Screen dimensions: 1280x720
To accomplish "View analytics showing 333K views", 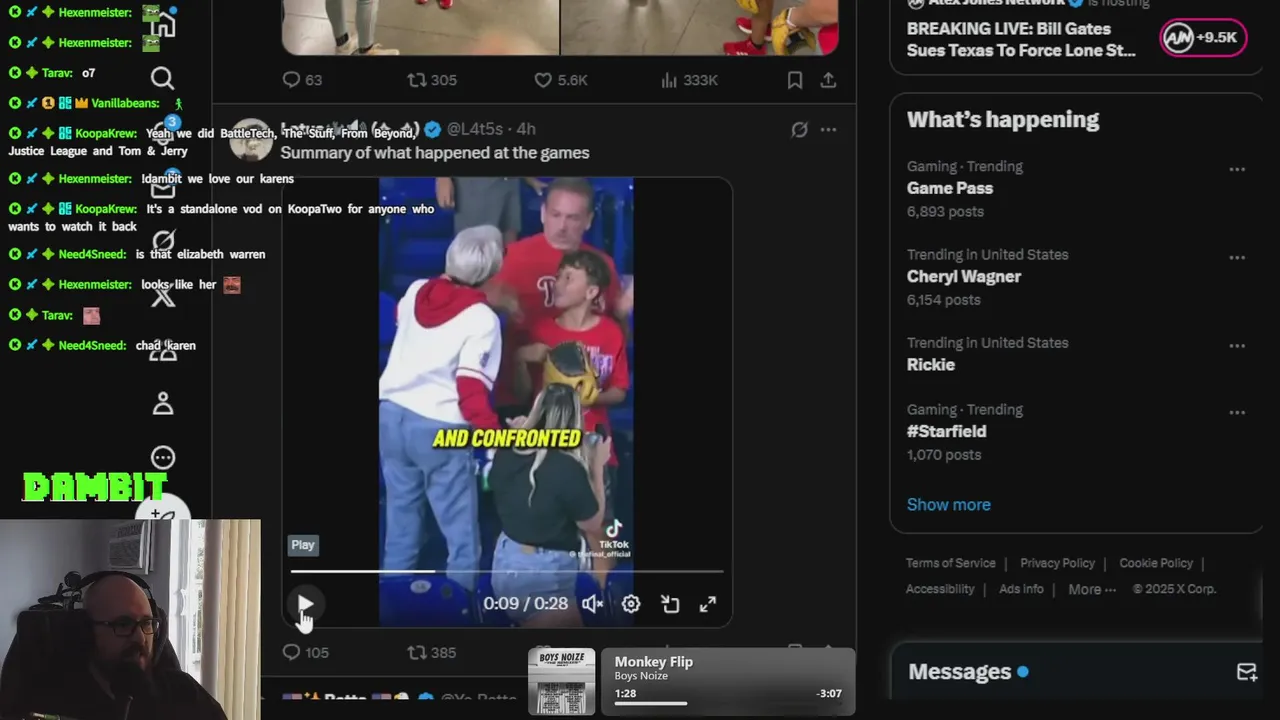I will [x=689, y=80].
